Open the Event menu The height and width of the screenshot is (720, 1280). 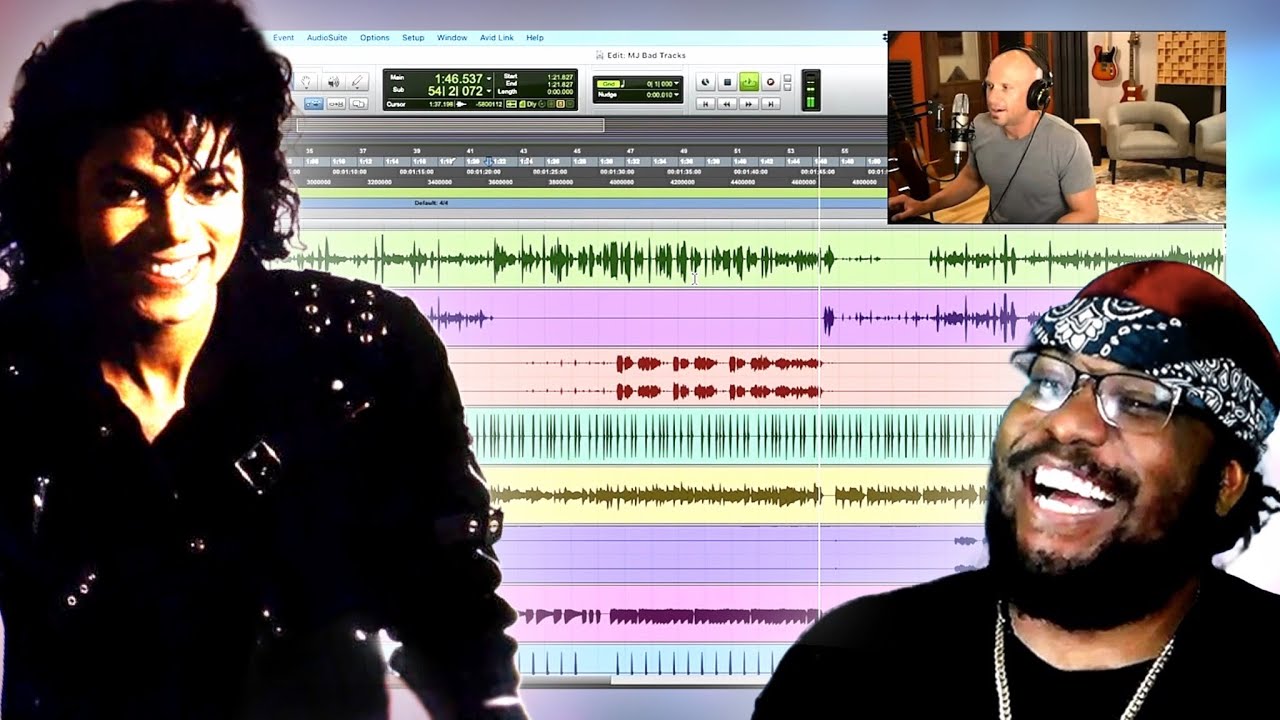pos(283,38)
